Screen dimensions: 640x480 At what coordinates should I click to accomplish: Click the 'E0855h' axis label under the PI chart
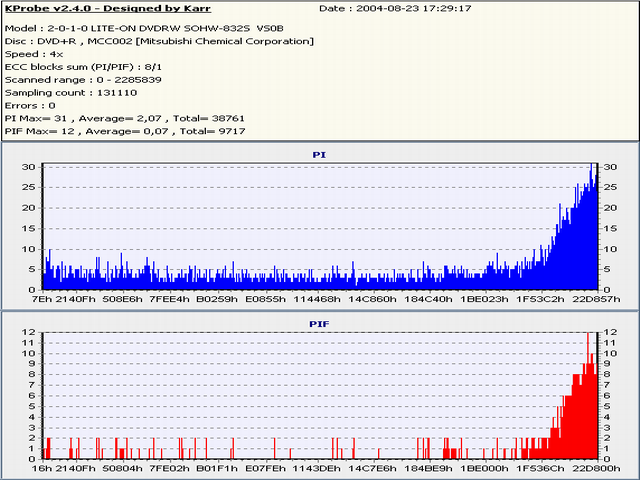point(265,299)
